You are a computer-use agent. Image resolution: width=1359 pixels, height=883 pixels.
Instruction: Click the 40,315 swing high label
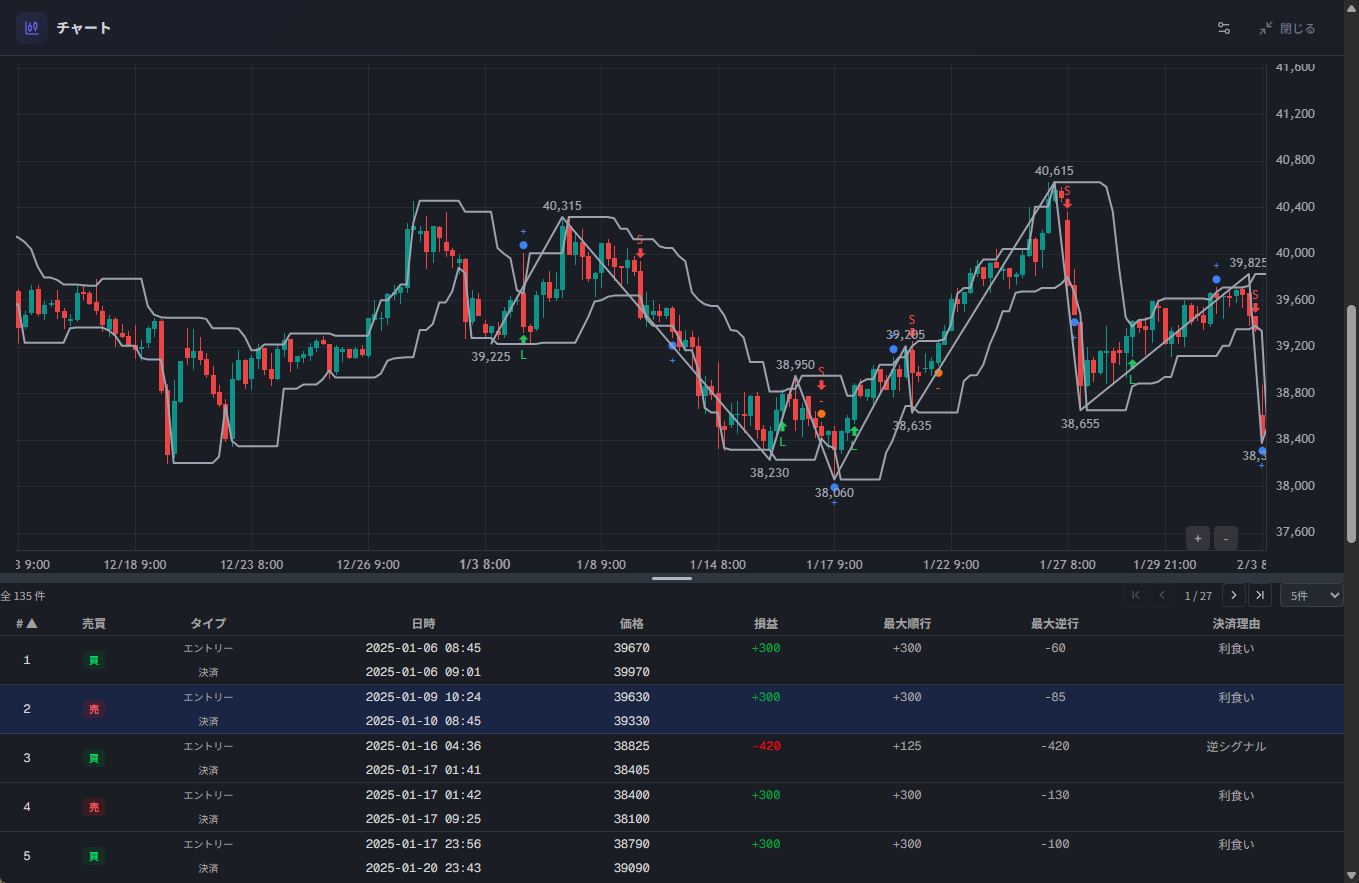tap(562, 206)
